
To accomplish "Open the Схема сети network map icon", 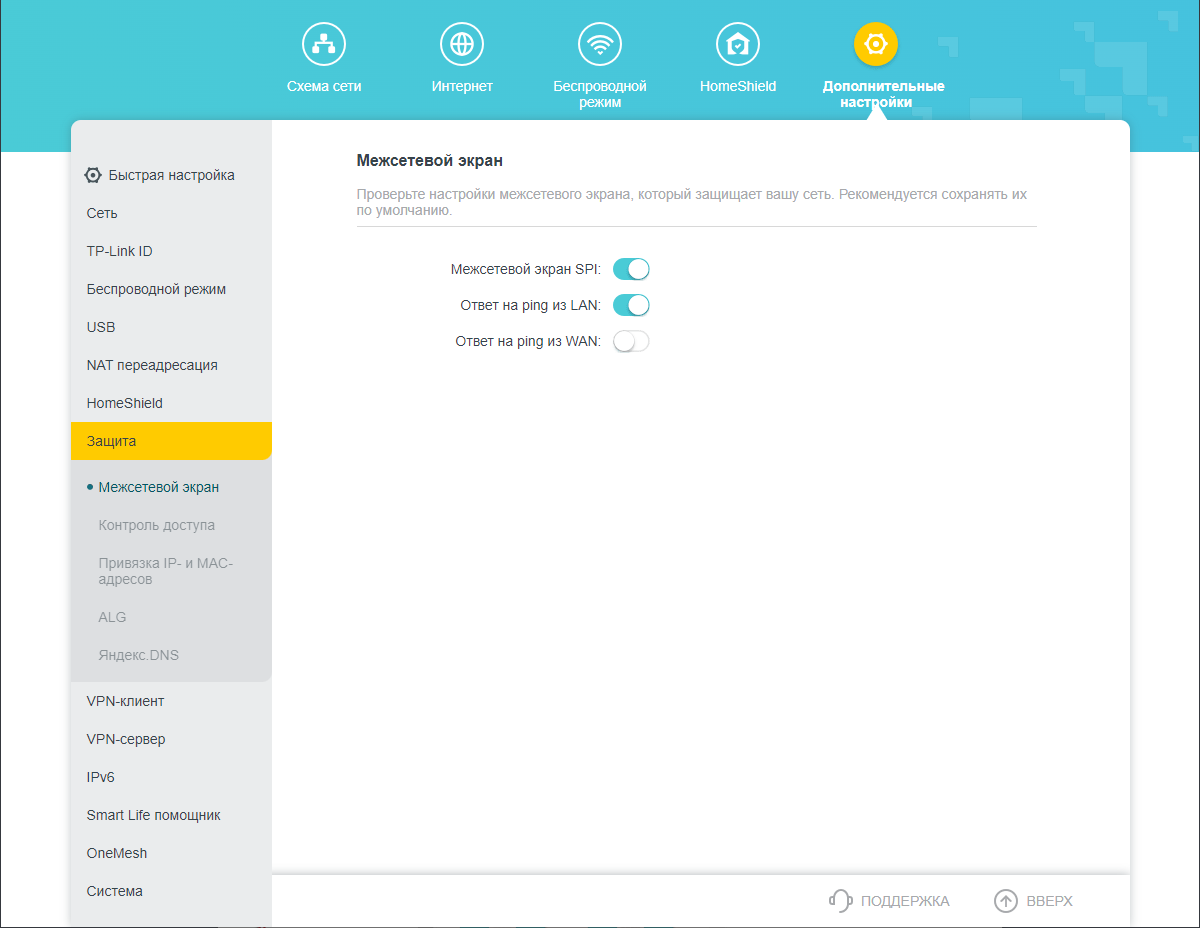I will (324, 44).
